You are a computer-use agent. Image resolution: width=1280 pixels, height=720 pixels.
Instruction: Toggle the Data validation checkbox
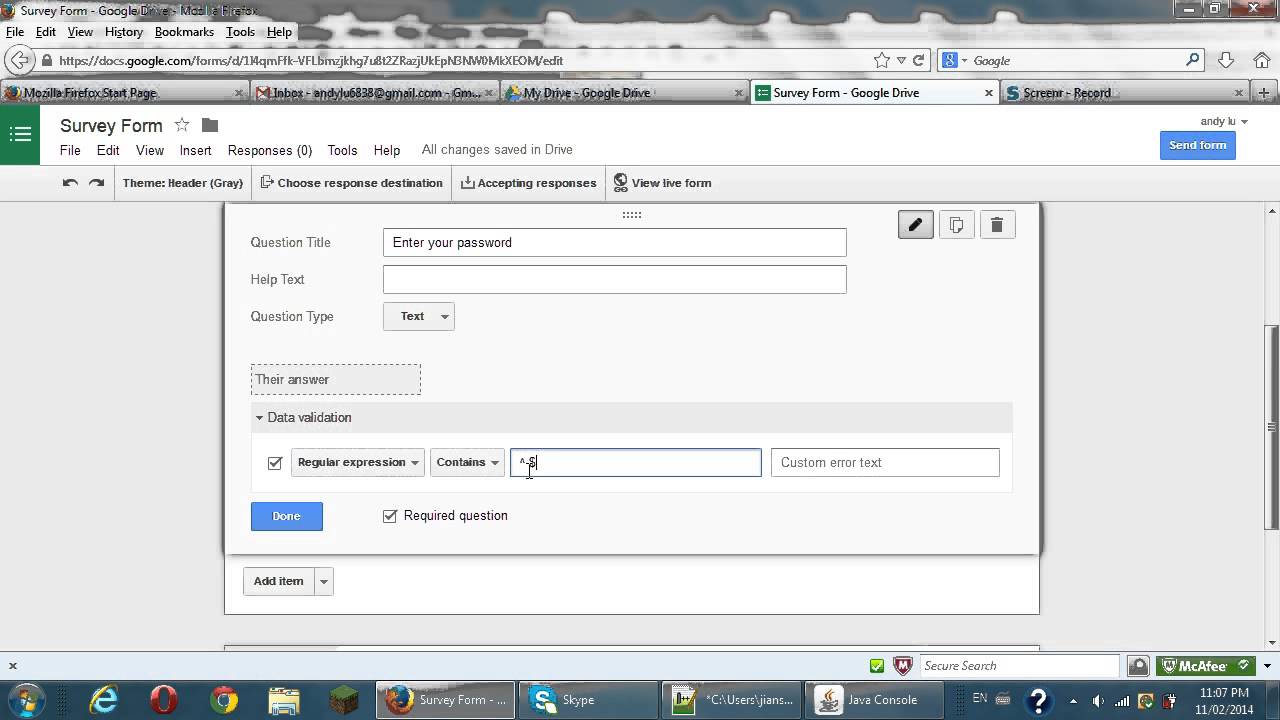coord(275,463)
